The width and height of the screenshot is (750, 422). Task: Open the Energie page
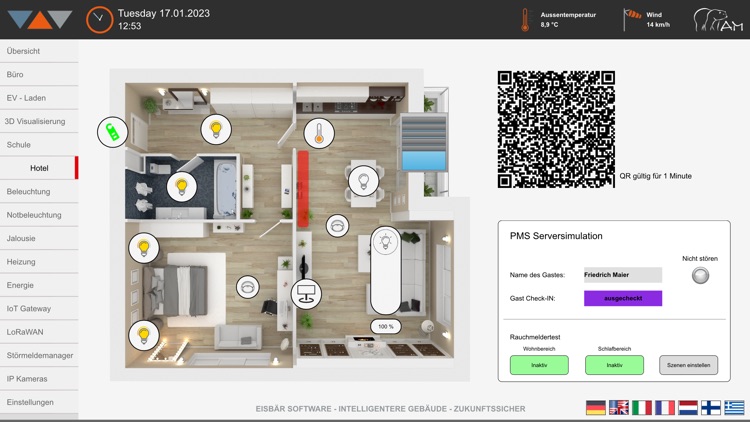pyautogui.click(x=39, y=285)
